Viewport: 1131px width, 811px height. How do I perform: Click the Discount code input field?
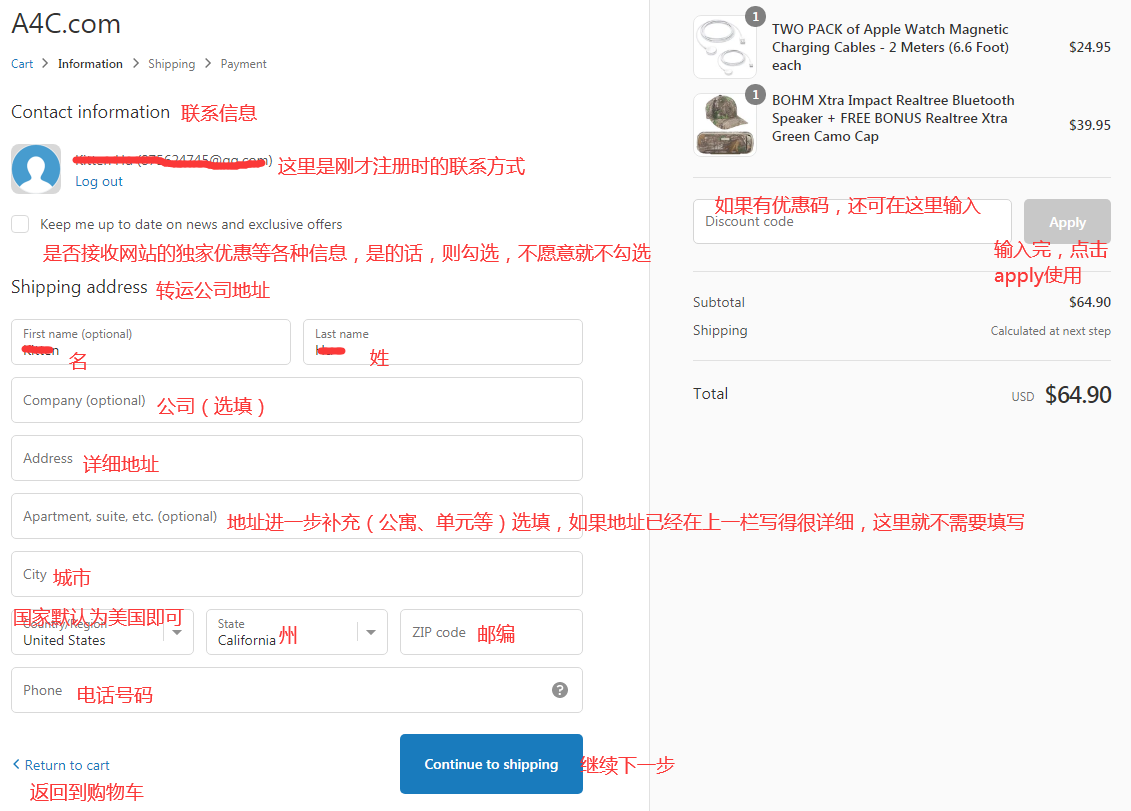point(850,221)
